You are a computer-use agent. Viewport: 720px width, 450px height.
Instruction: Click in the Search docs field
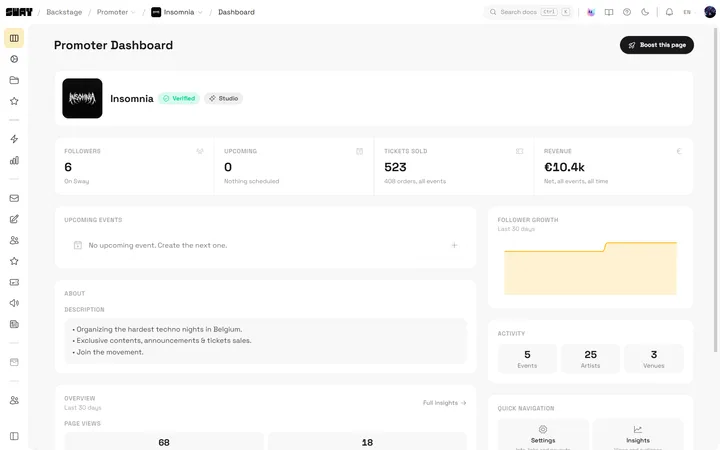pos(529,12)
